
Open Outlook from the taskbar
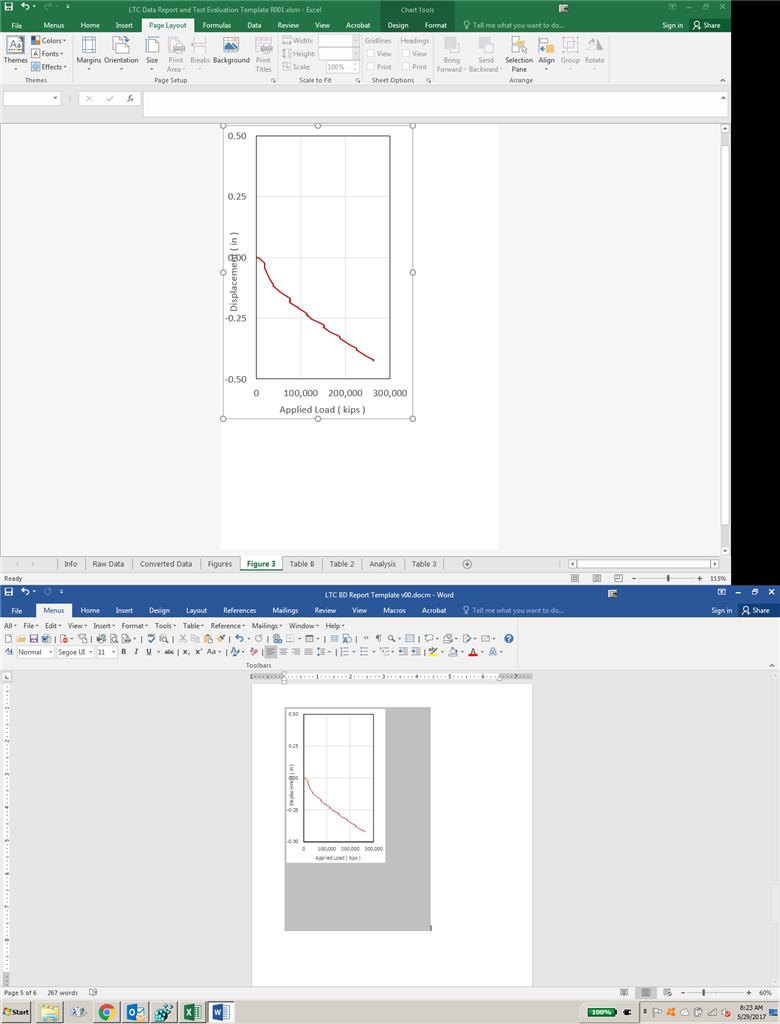pyautogui.click(x=136, y=1012)
